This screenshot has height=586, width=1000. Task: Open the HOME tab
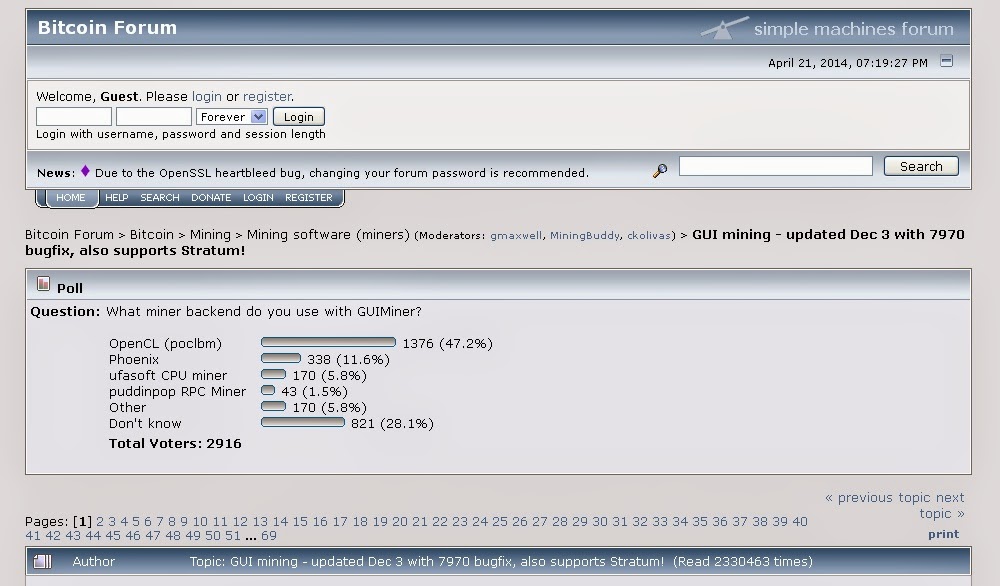coord(71,198)
